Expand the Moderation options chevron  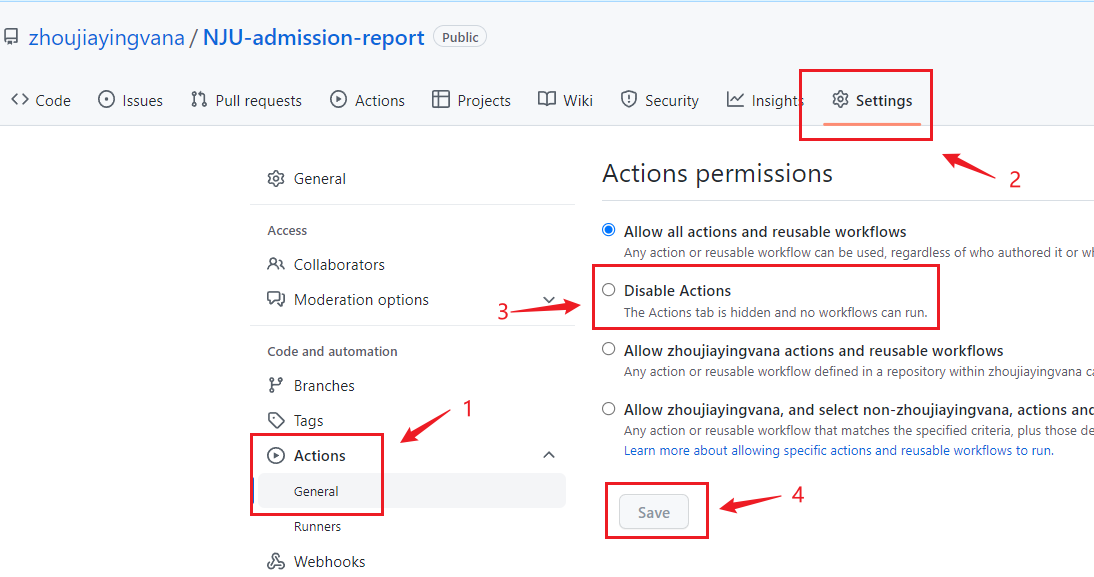(x=549, y=299)
